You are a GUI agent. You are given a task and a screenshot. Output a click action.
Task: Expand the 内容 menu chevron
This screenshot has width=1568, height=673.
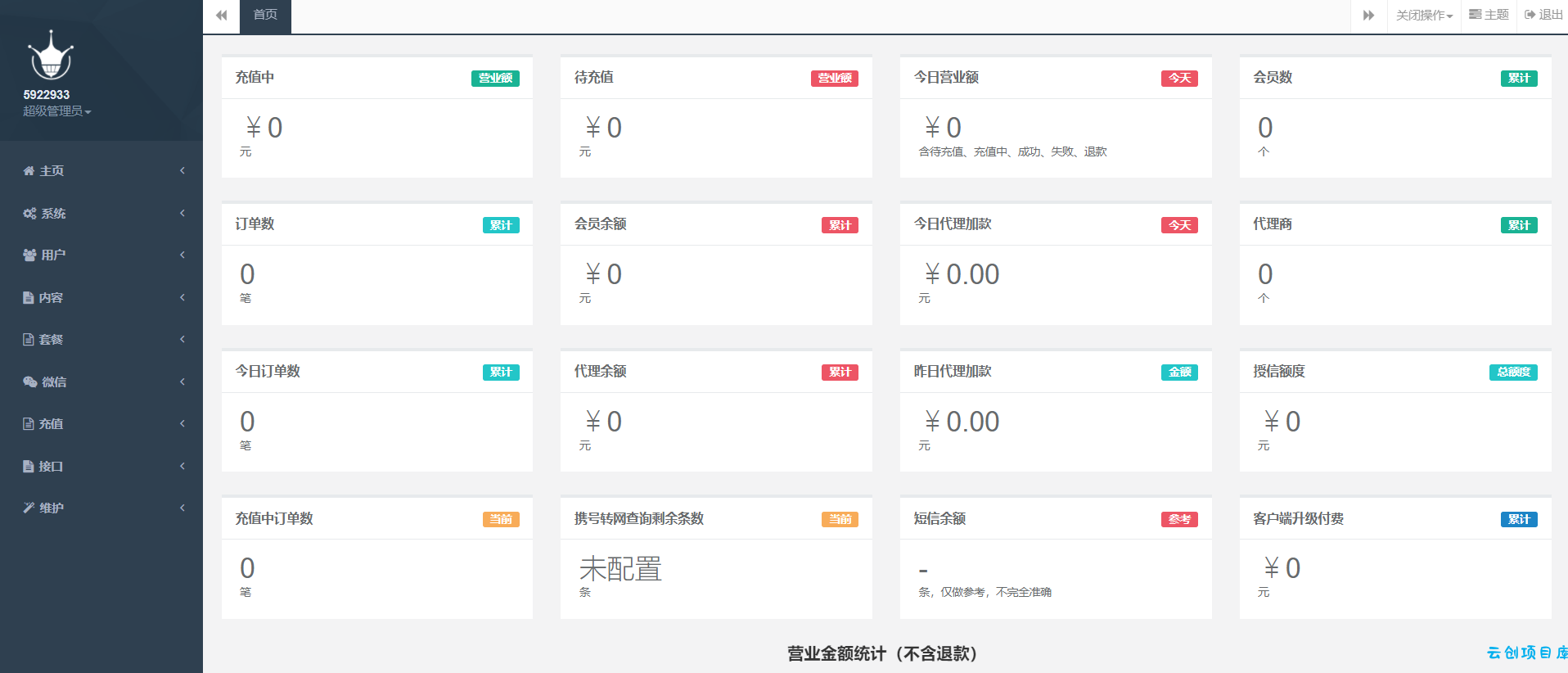coord(182,298)
